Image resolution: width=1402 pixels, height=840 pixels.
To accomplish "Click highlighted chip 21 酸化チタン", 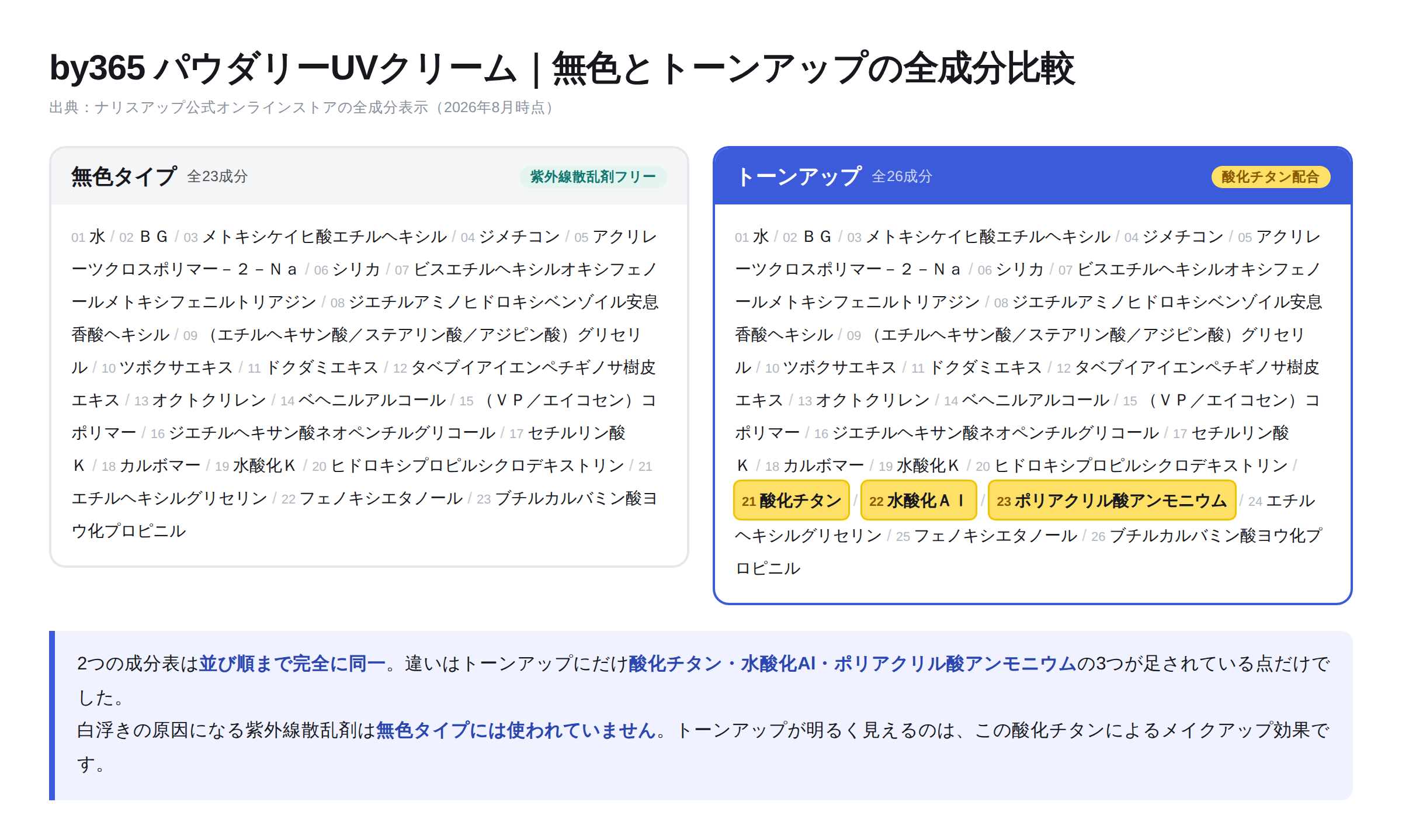I will point(792,501).
